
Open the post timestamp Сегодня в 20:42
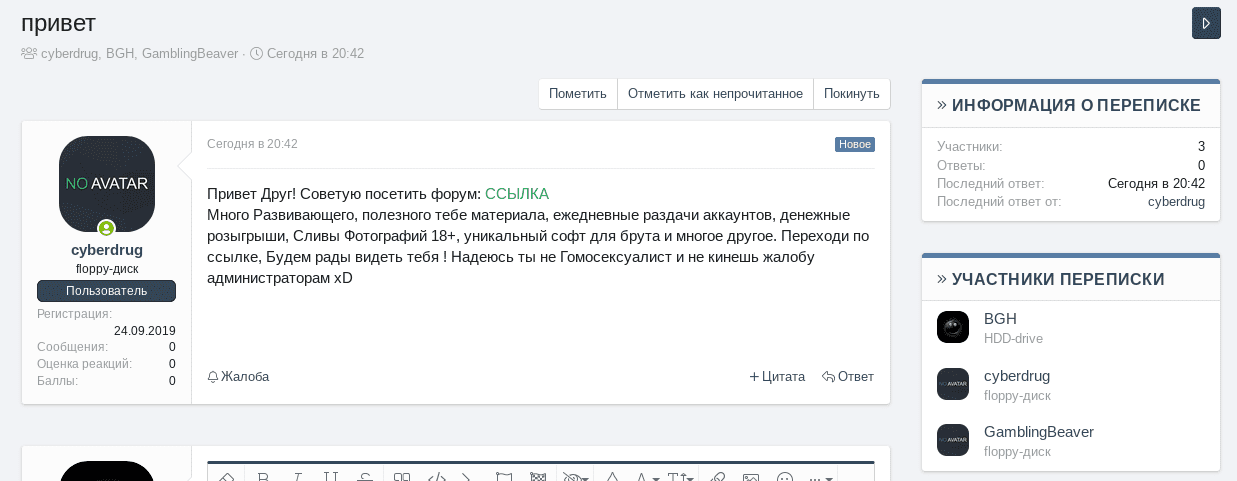coord(252,144)
